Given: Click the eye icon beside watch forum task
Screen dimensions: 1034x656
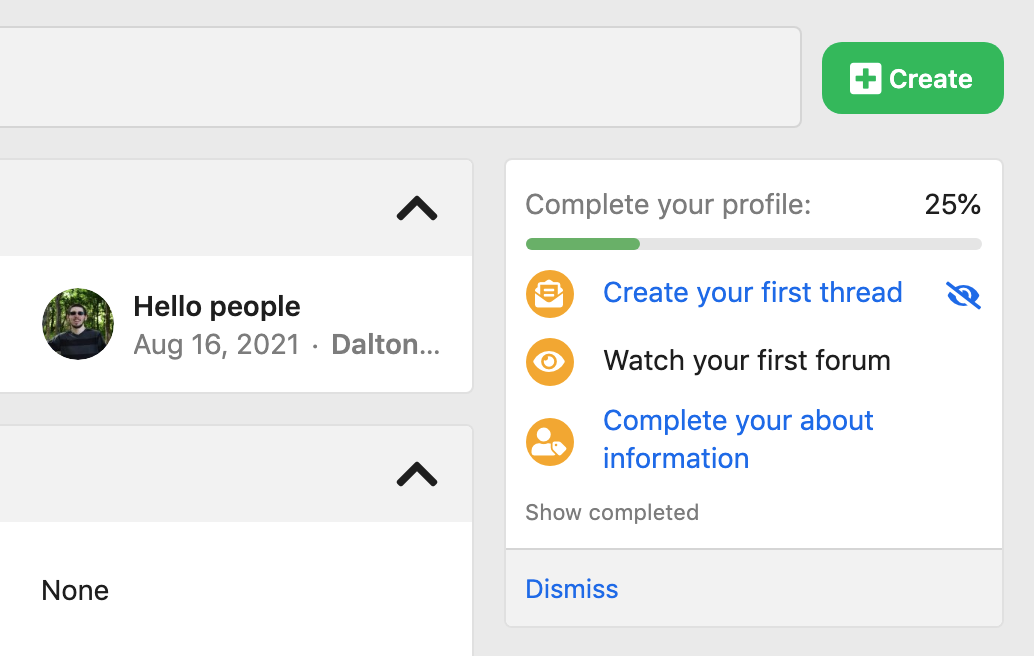Looking at the screenshot, I should (549, 361).
